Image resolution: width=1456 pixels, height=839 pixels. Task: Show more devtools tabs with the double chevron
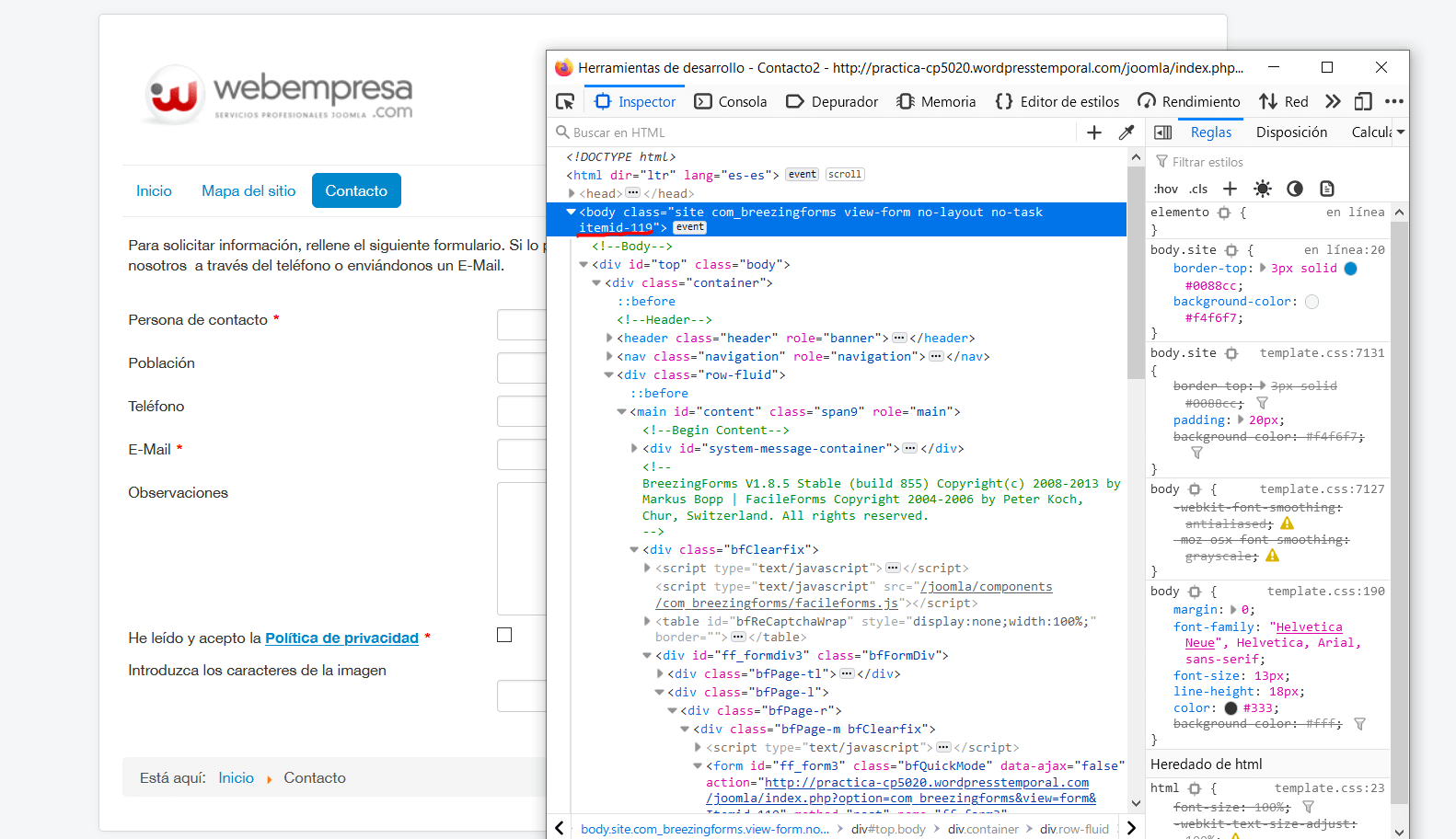(1333, 101)
